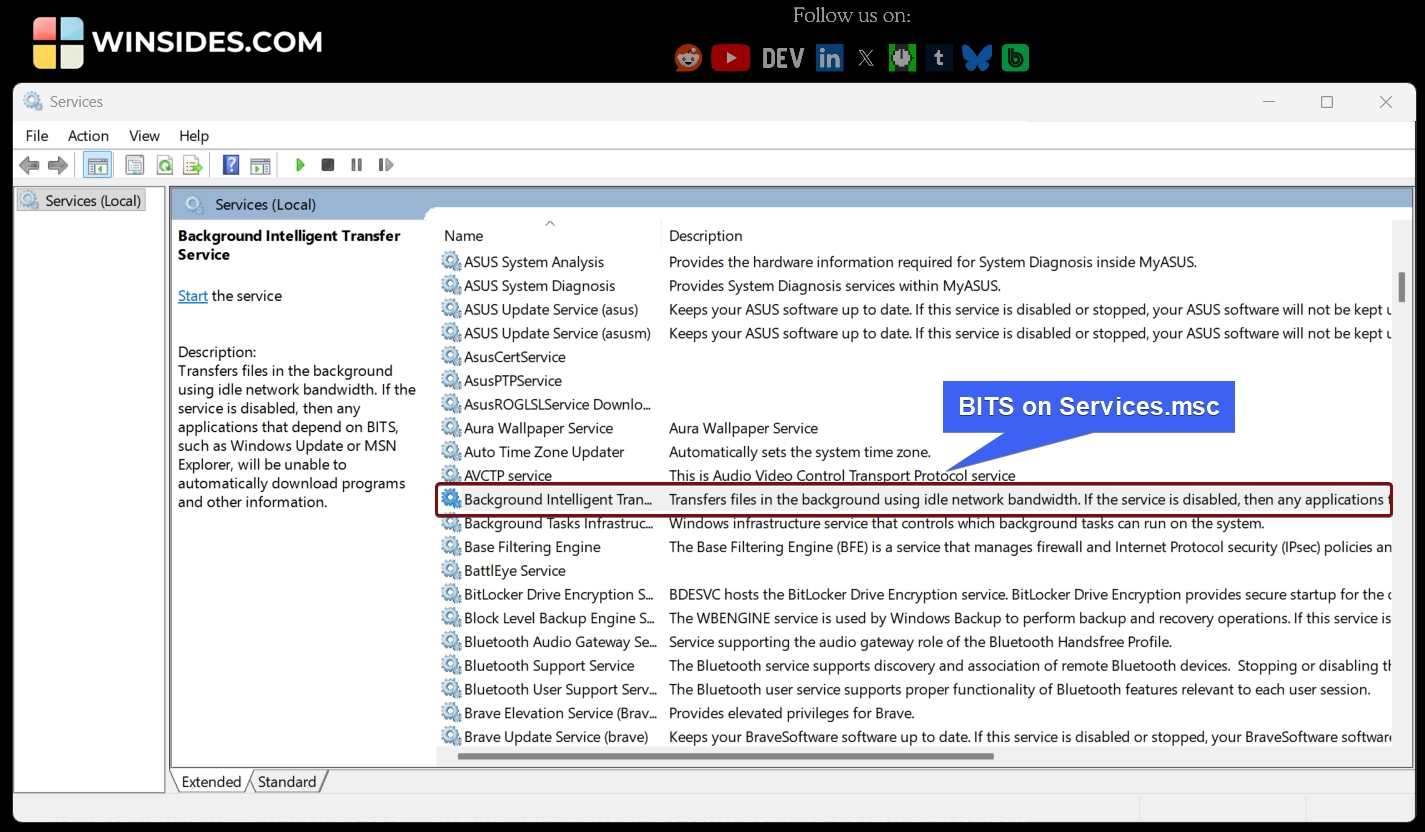The image size is (1425, 832).
Task: Toggle the Show/Hide Action Pane icon
Action: [x=260, y=165]
